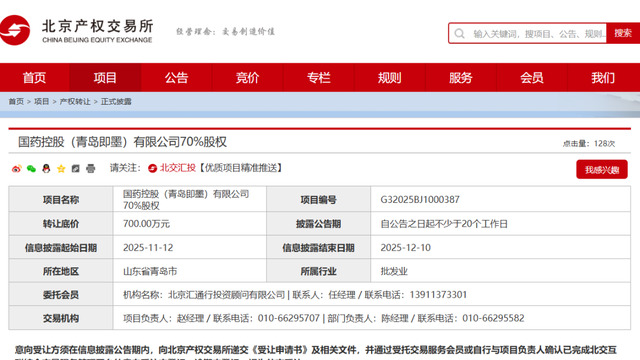Open the 首页 navigation tab
The image size is (640, 360).
coord(34,78)
